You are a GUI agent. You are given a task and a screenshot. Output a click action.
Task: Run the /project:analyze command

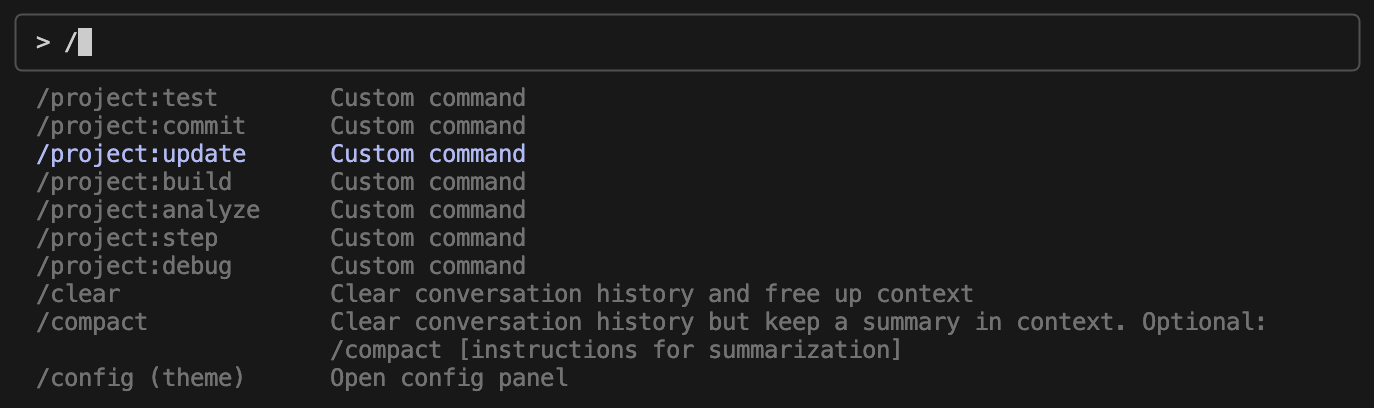(x=148, y=210)
